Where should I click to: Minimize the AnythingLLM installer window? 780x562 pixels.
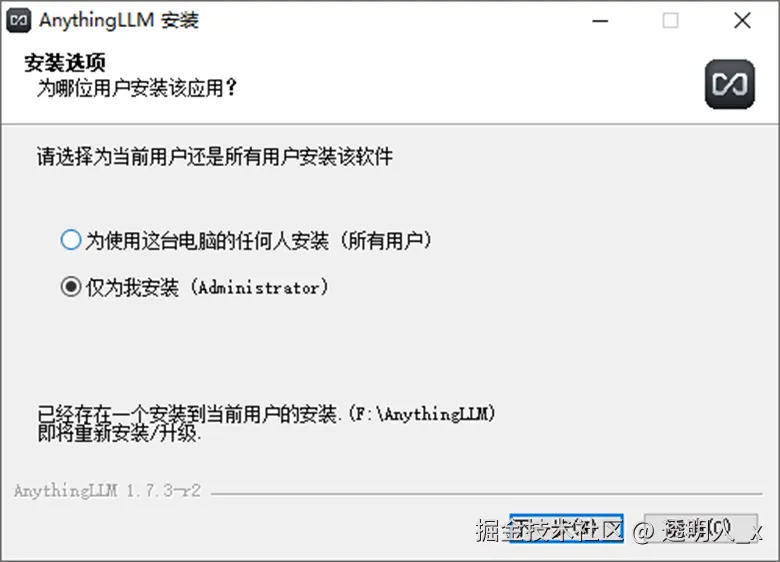tap(600, 21)
